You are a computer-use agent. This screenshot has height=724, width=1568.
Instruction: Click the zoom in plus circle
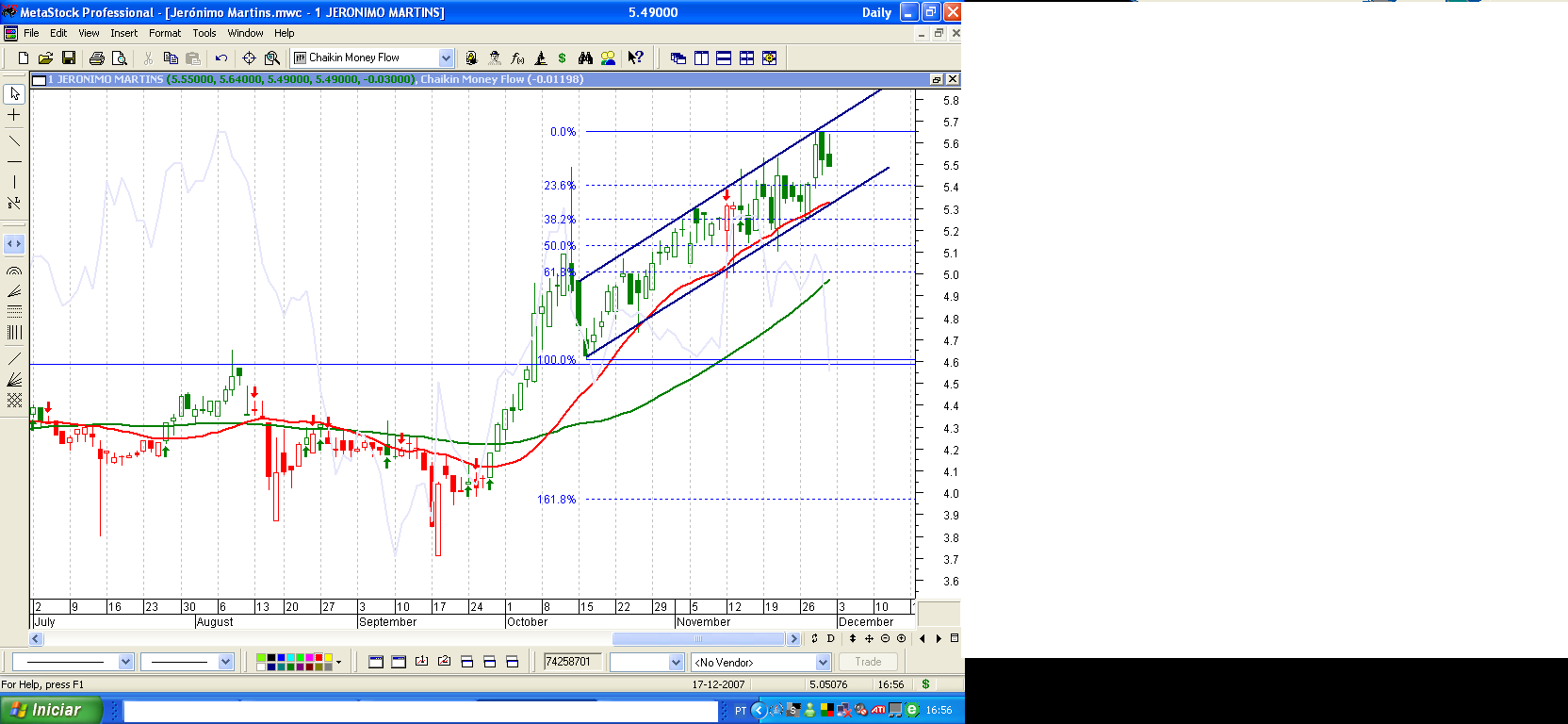901,638
